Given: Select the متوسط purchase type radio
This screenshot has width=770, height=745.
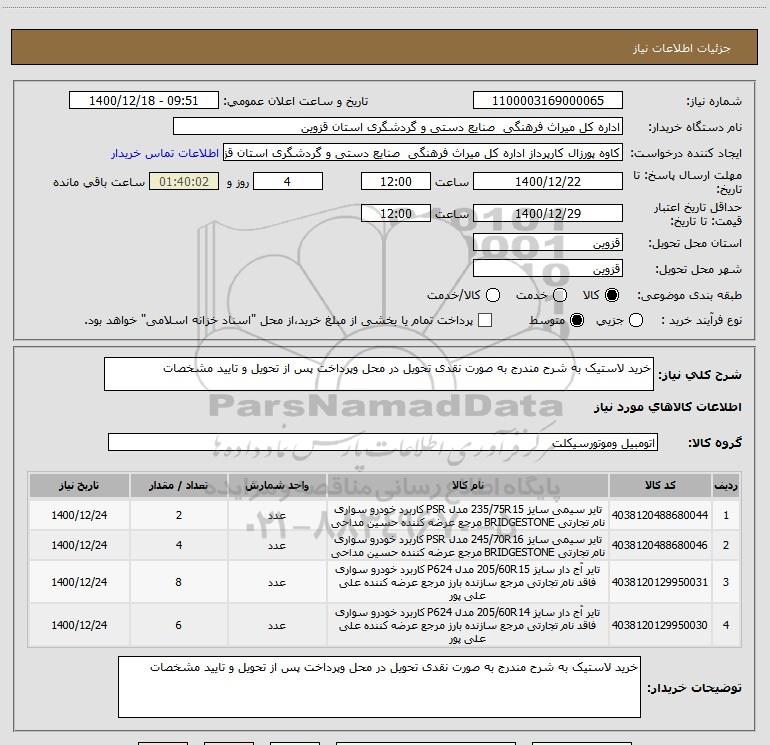Looking at the screenshot, I should [x=577, y=320].
